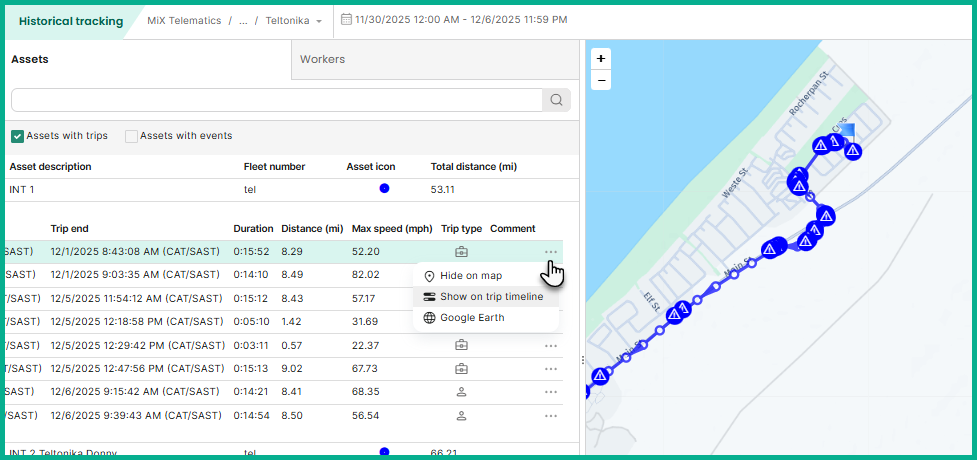Image resolution: width=977 pixels, height=460 pixels.
Task: Click the asset search input field
Action: tap(276, 99)
